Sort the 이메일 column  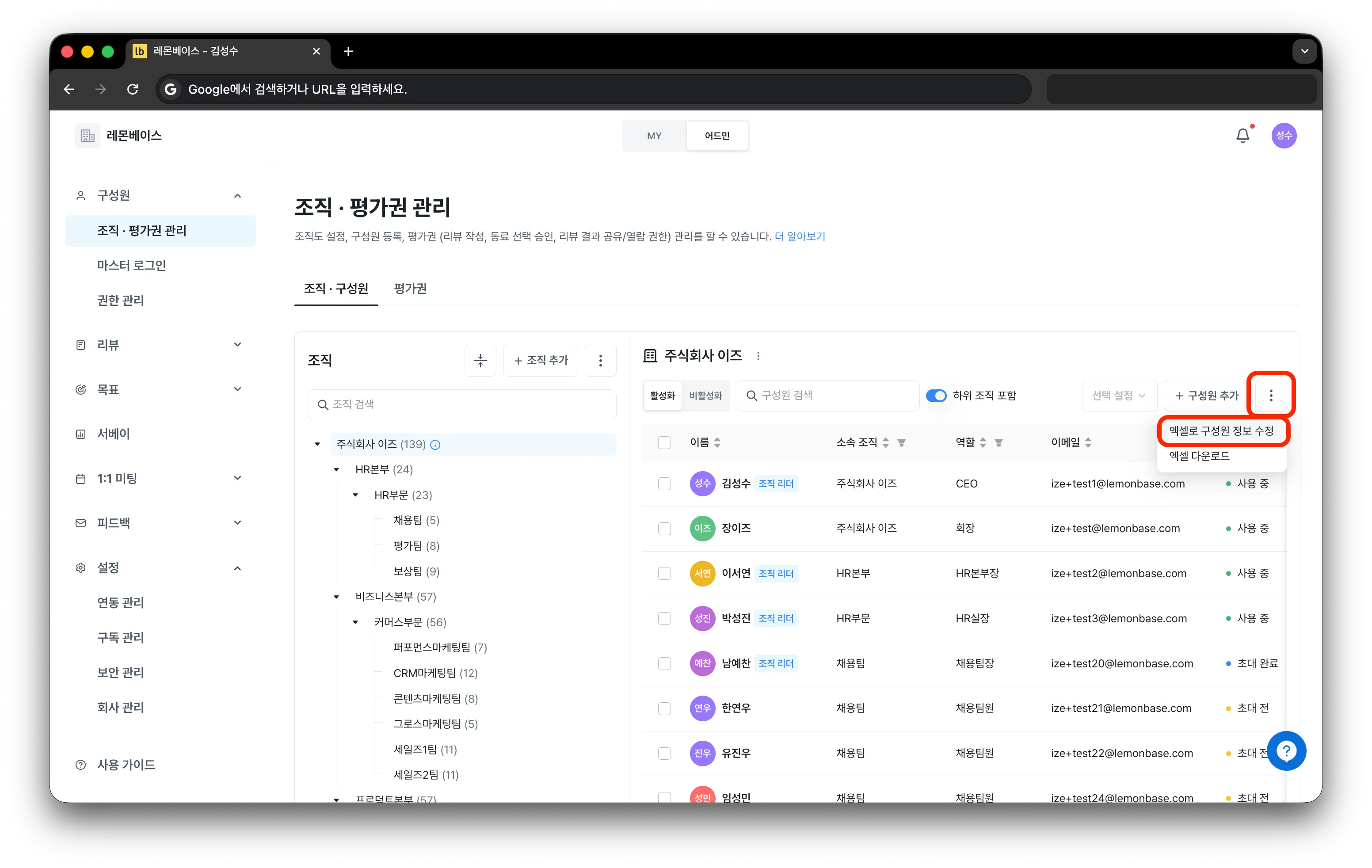click(x=1088, y=442)
